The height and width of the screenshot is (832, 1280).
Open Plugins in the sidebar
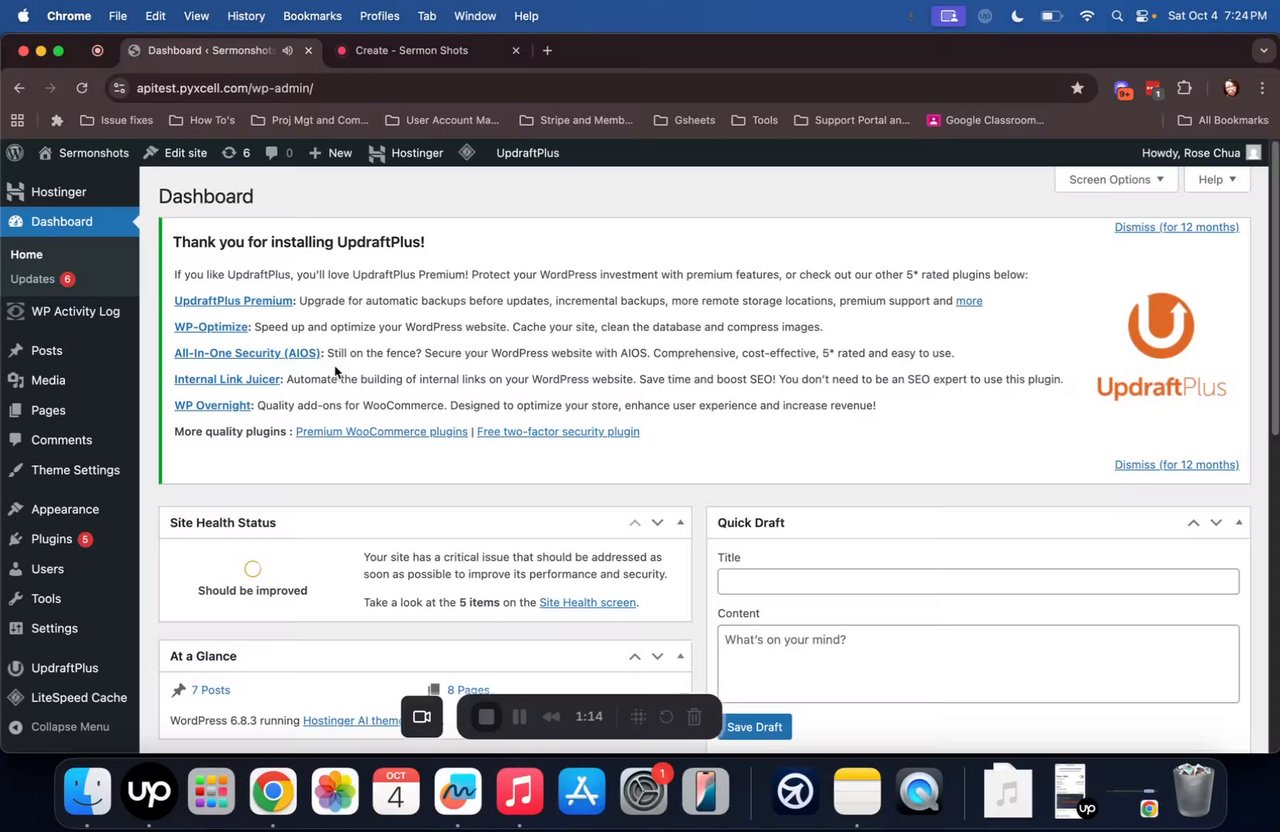click(x=70, y=539)
